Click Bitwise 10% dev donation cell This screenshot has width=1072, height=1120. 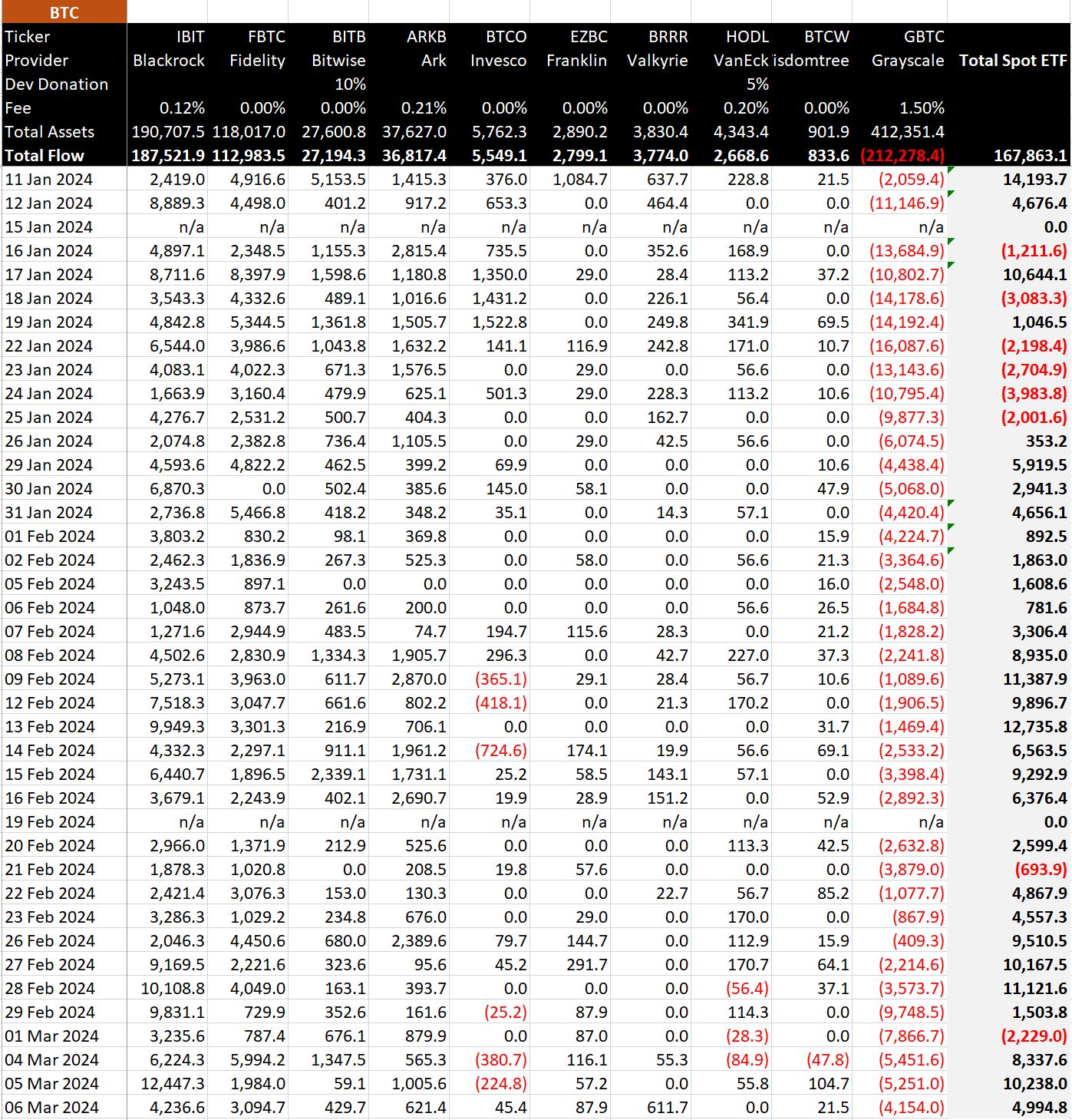tap(351, 84)
